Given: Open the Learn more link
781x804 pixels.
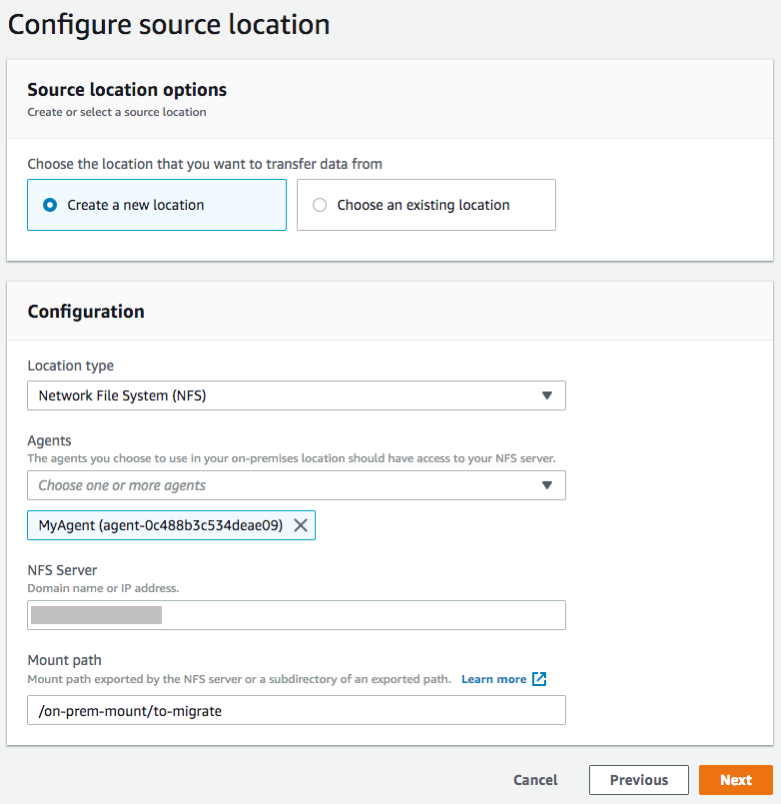Looking at the screenshot, I should (494, 679).
